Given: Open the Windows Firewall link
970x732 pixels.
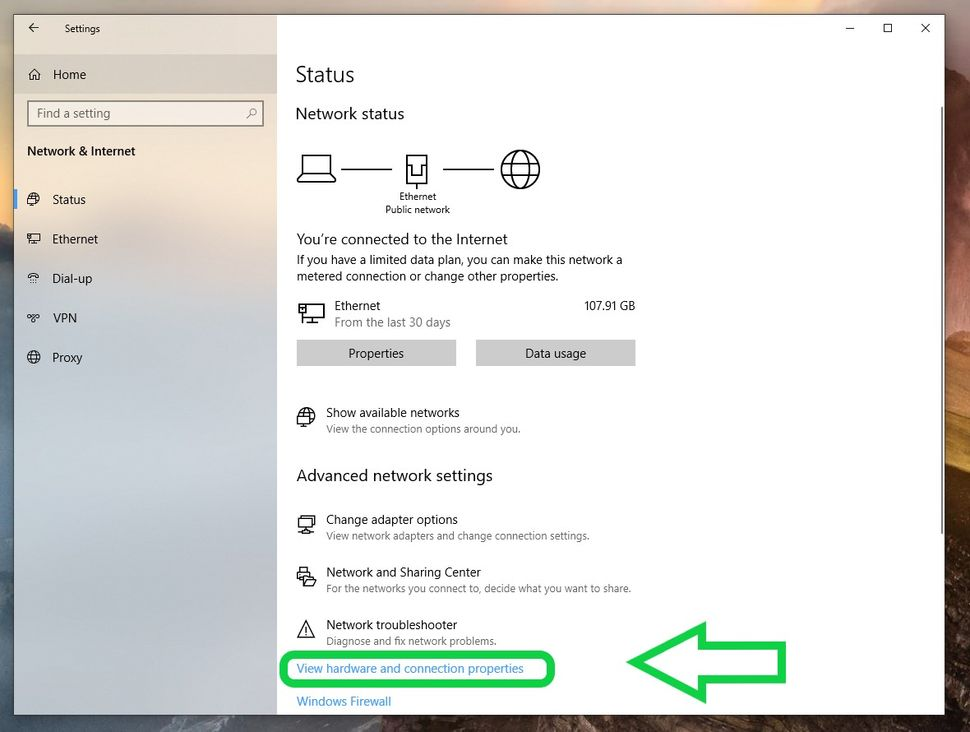Looking at the screenshot, I should tap(343, 701).
